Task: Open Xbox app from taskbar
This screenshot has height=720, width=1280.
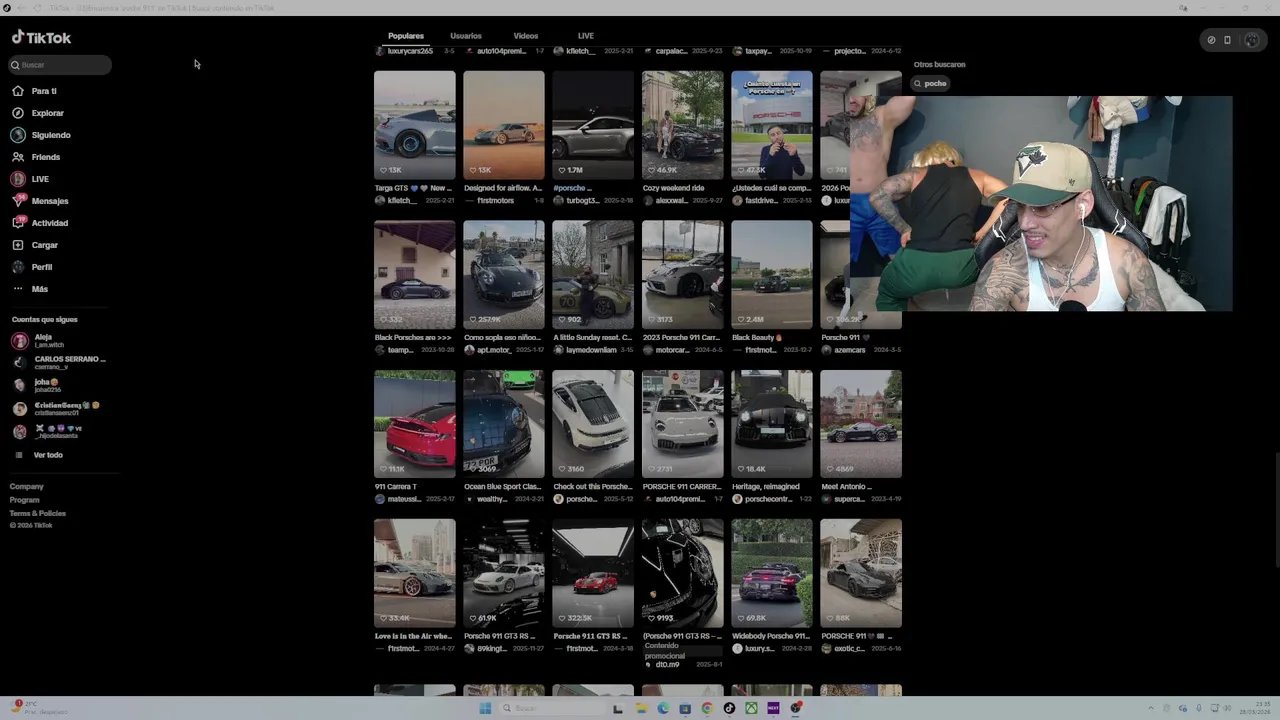Action: pyautogui.click(x=751, y=708)
